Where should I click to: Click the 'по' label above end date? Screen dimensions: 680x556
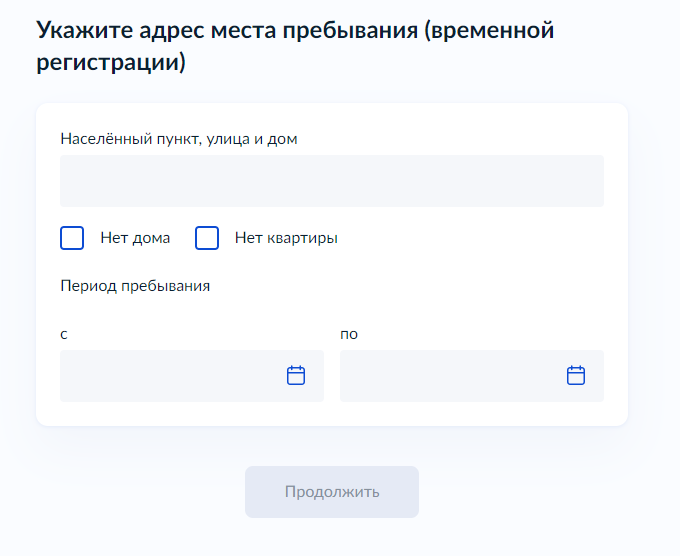[349, 334]
